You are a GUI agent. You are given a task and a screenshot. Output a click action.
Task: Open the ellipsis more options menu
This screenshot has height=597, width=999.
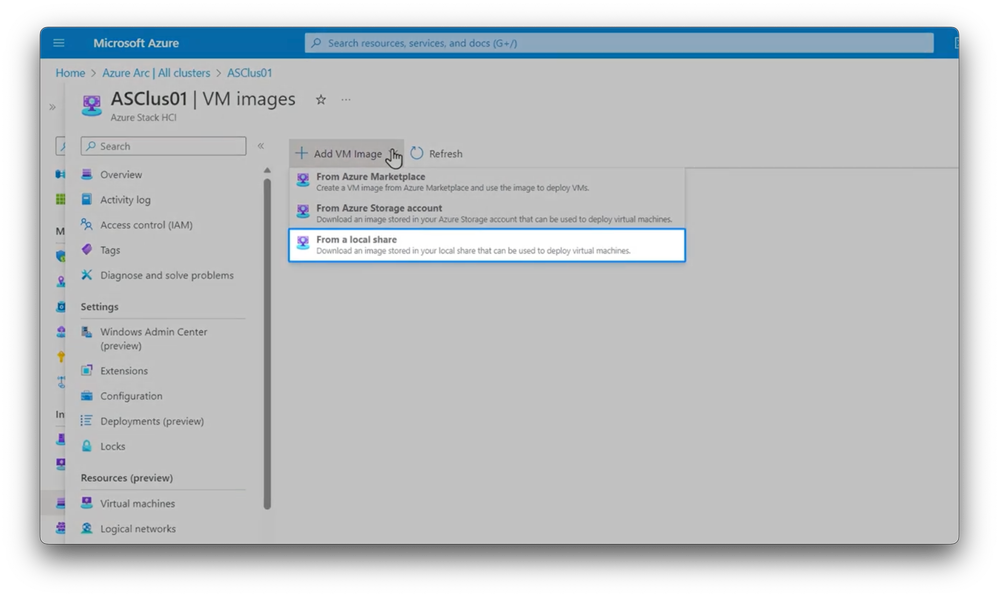[x=346, y=99]
